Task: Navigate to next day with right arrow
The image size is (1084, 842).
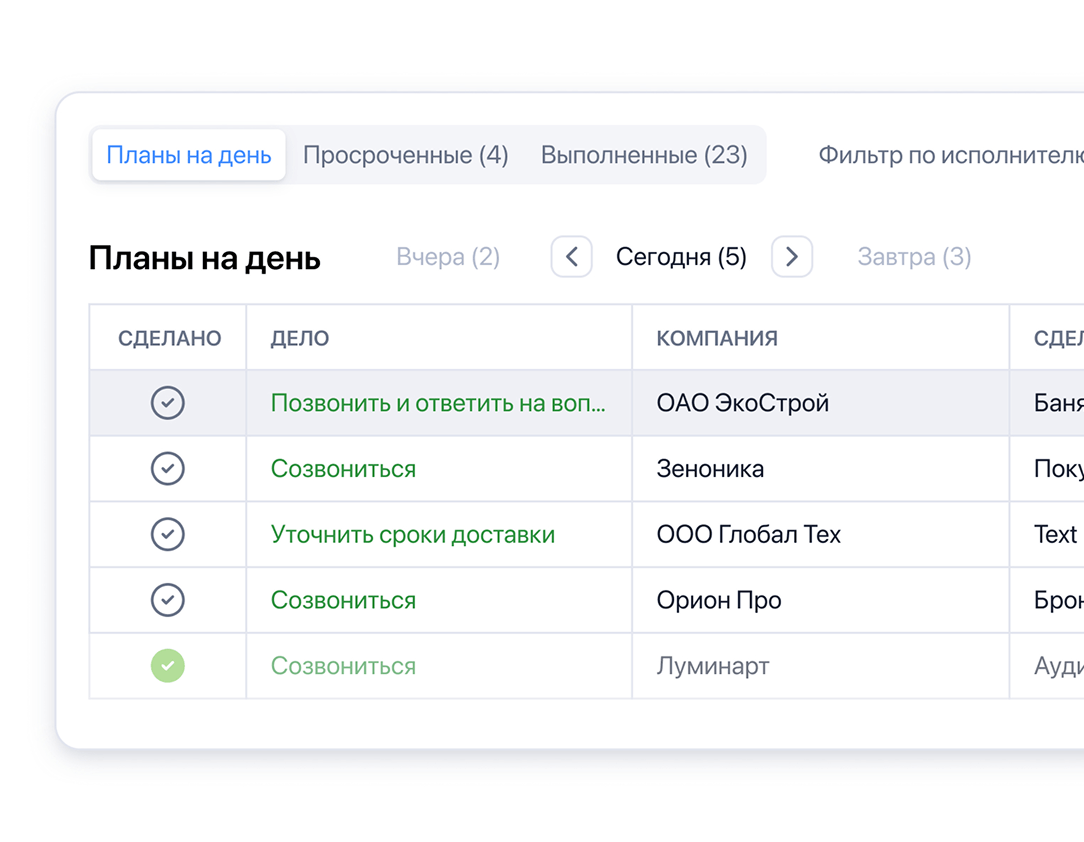Action: tap(791, 257)
